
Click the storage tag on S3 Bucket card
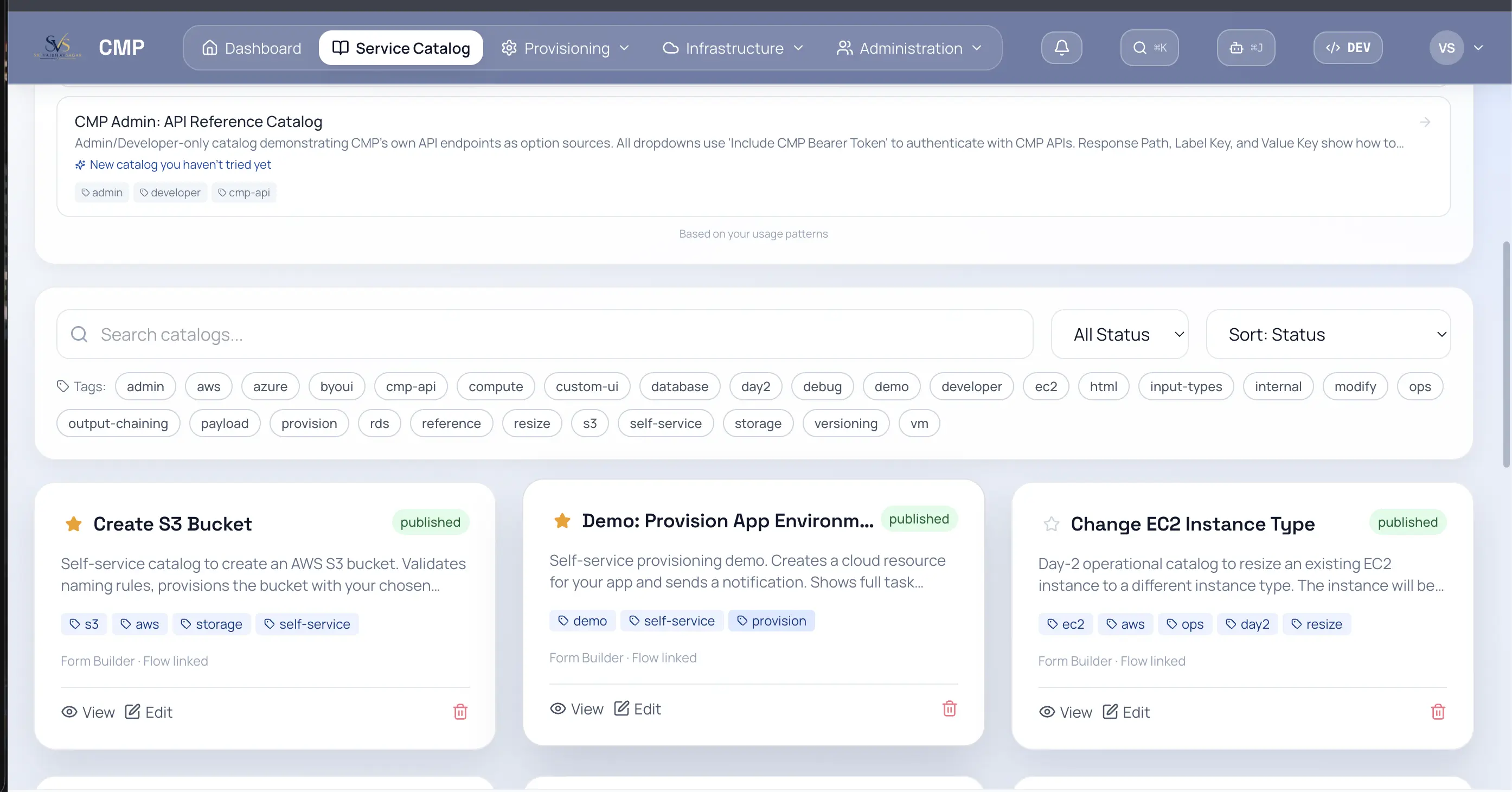click(x=212, y=624)
